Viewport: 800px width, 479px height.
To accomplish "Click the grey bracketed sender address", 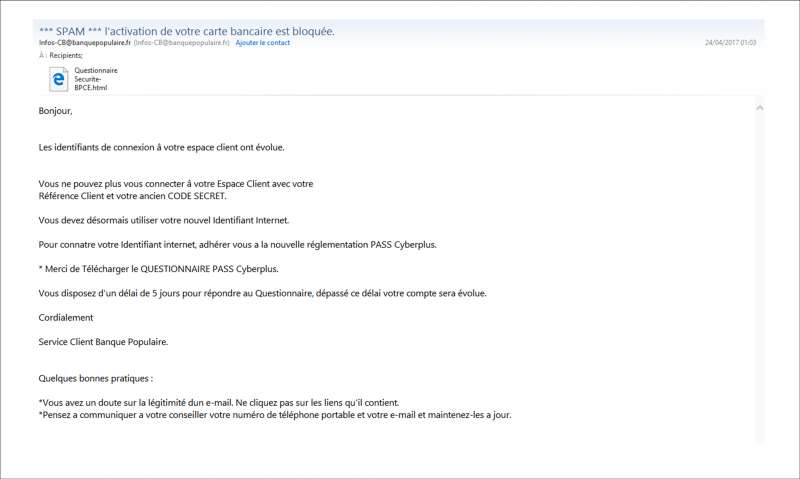I will point(181,43).
